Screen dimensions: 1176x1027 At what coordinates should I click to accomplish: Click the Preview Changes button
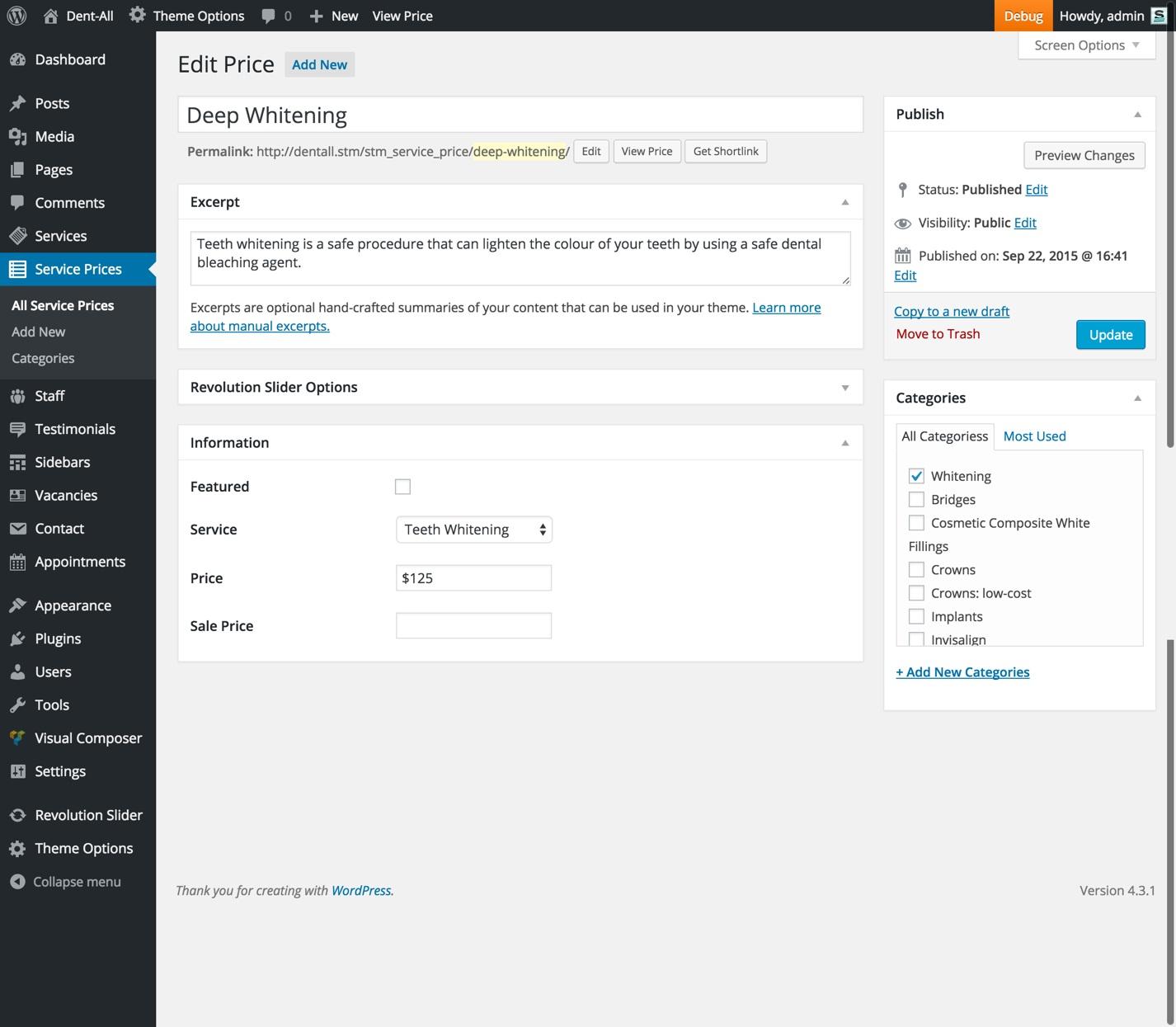point(1084,155)
